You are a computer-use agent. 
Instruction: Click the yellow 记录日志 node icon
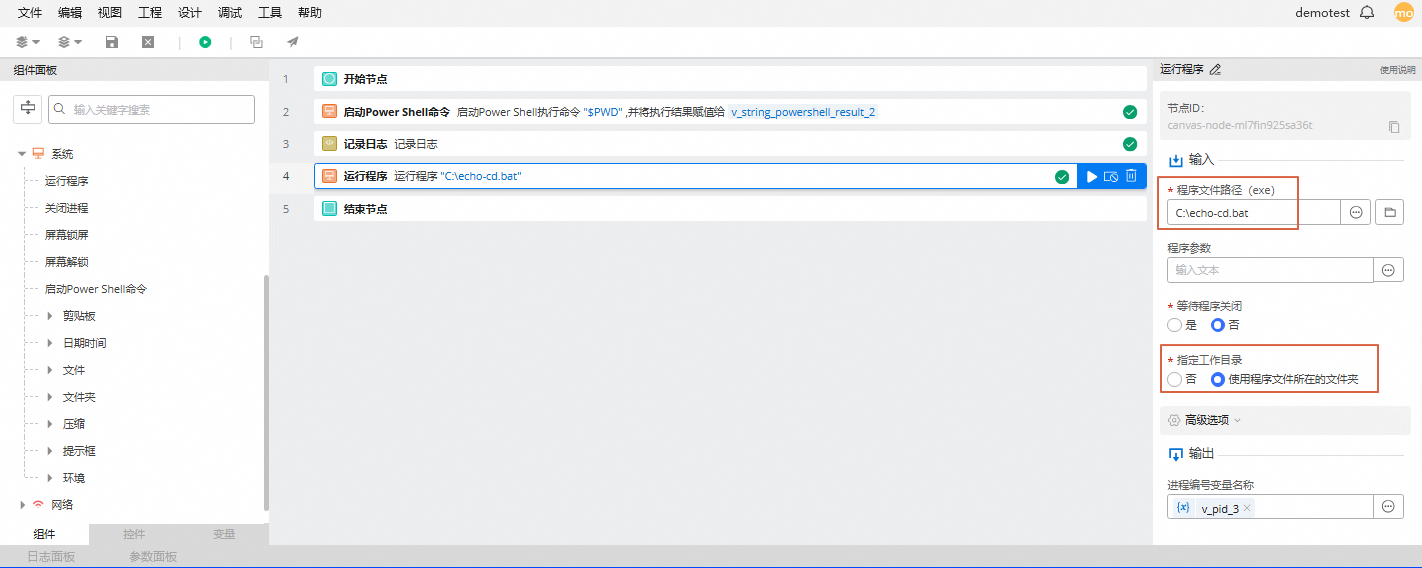point(329,144)
